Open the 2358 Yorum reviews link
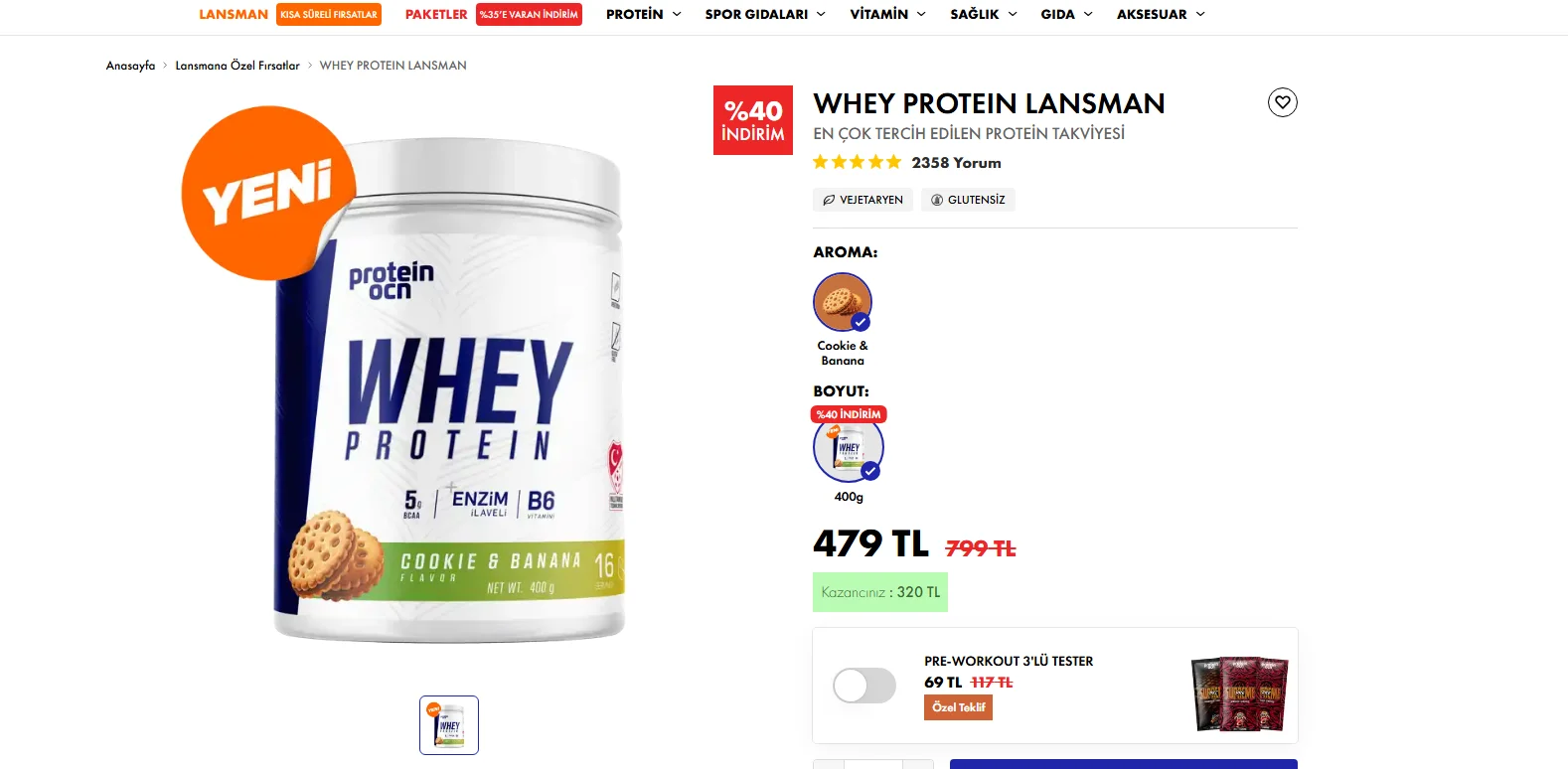The width and height of the screenshot is (1568, 769). click(x=956, y=162)
